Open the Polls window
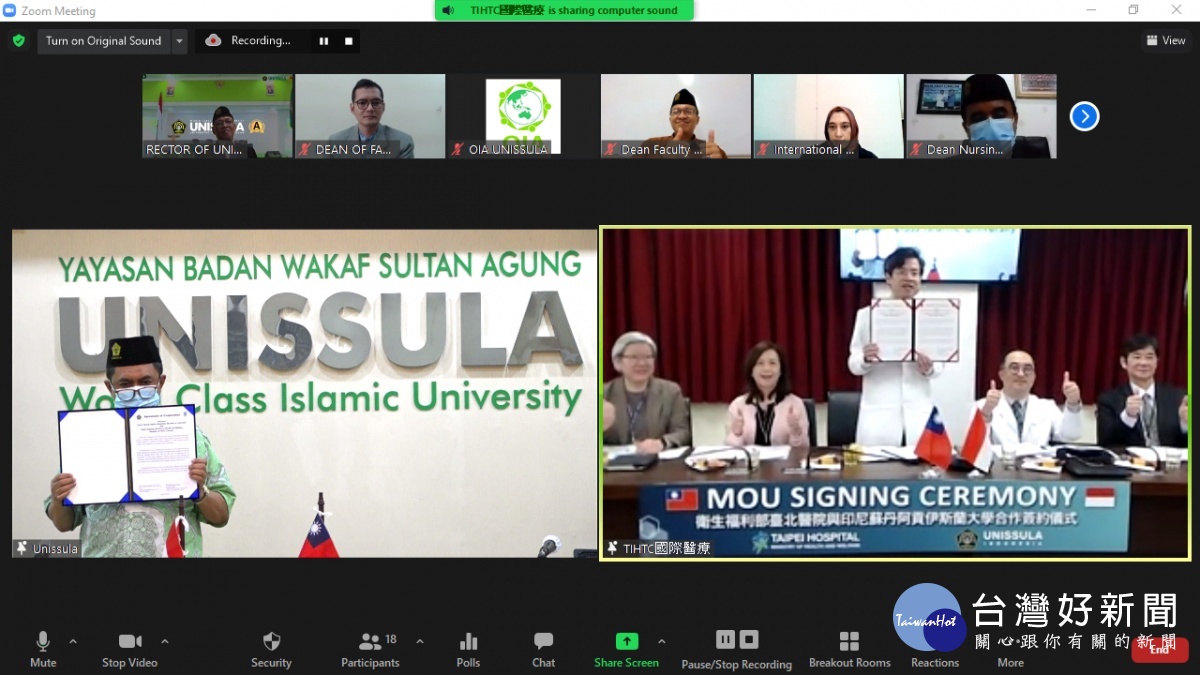 tap(468, 650)
